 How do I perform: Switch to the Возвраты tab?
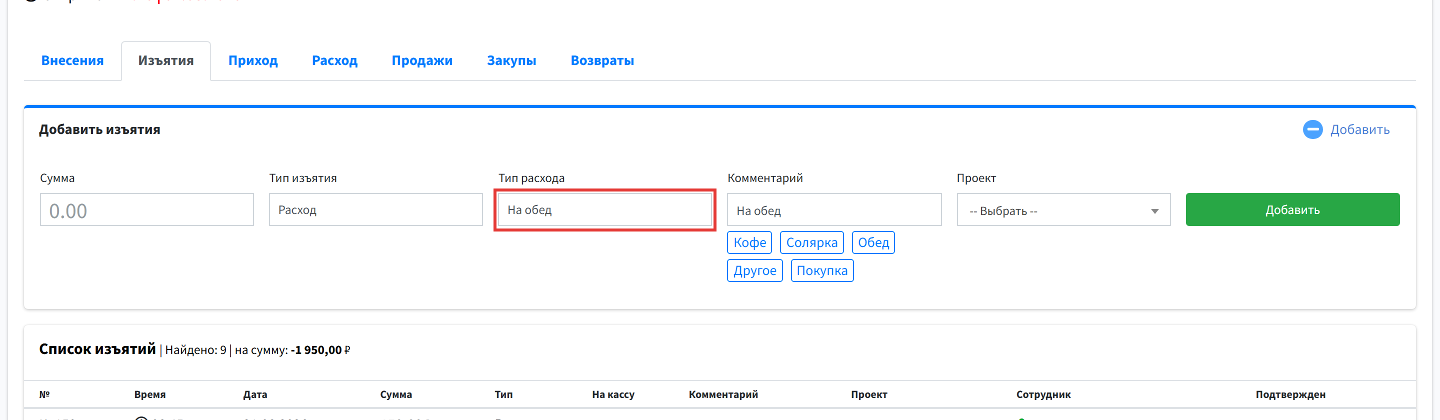tap(602, 61)
